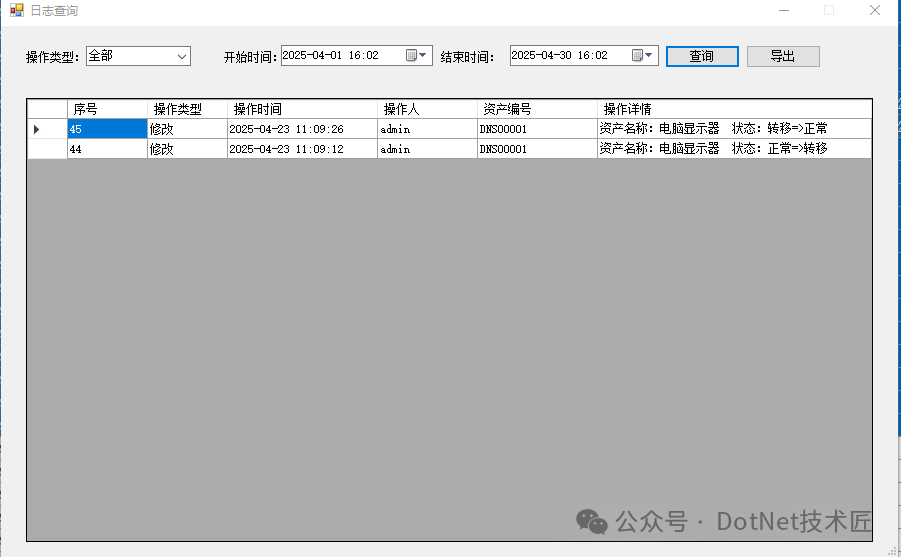Click the 结束时间 dropdown arrow
The height and width of the screenshot is (557, 901).
tap(649, 56)
